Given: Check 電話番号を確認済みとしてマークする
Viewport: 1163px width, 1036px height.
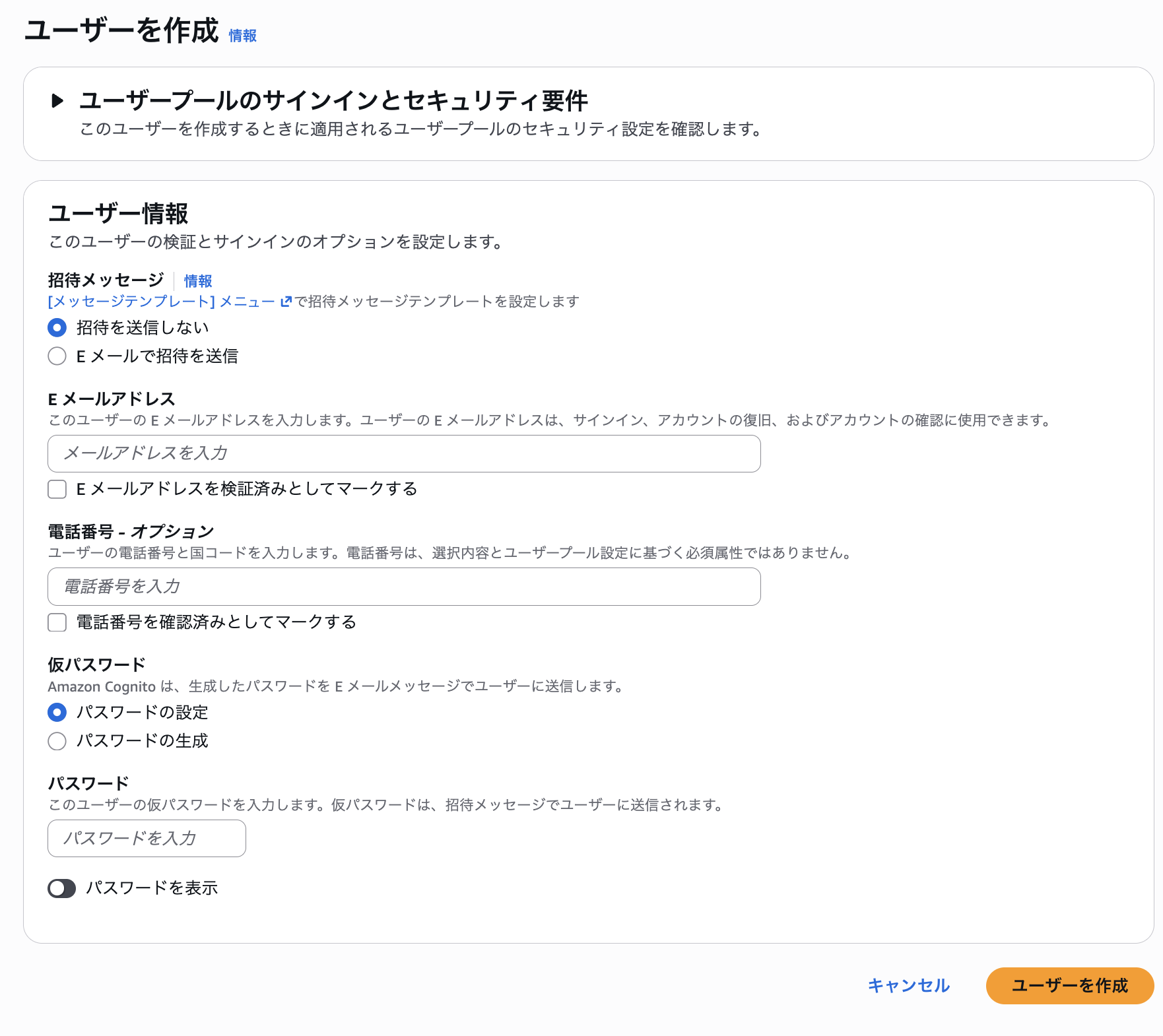Looking at the screenshot, I should click(57, 622).
